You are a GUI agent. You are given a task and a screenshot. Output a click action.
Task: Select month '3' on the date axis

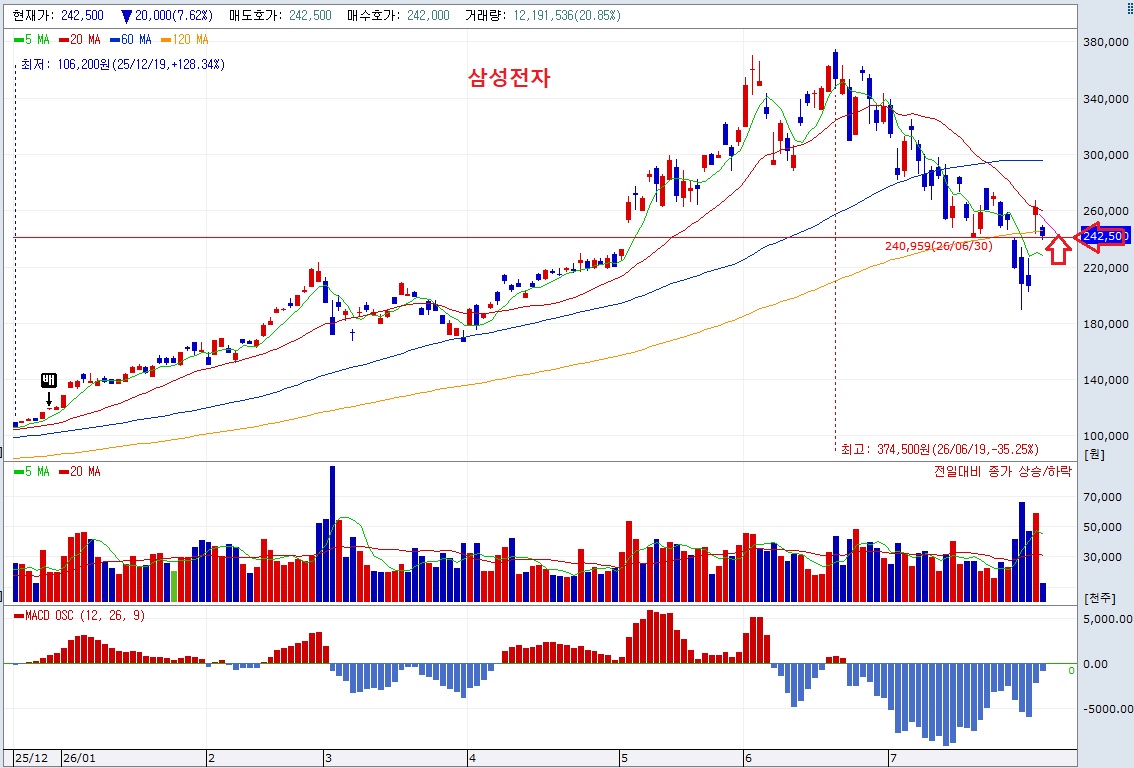tap(328, 759)
